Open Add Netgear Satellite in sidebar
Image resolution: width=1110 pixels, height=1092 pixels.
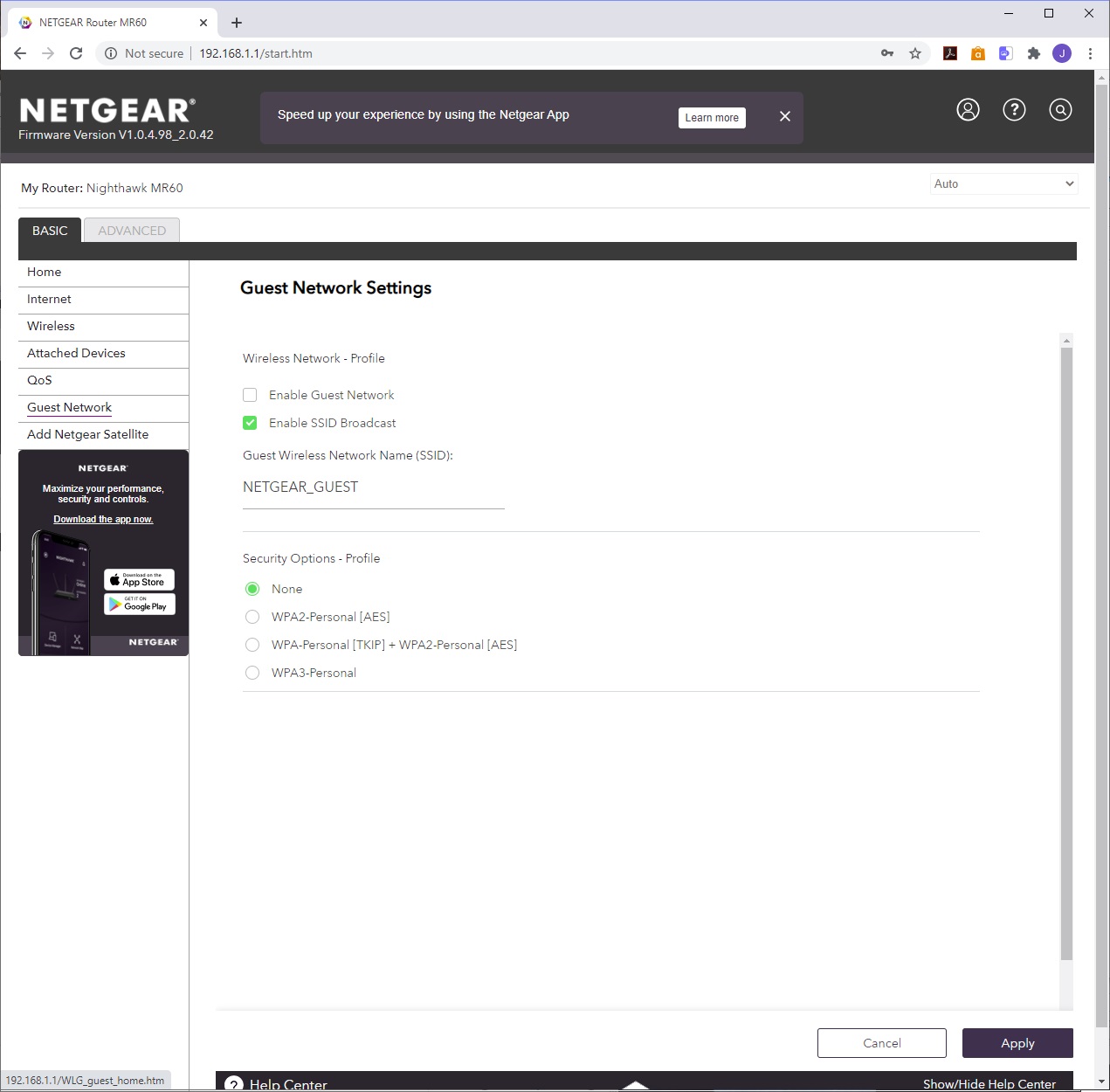pos(103,435)
